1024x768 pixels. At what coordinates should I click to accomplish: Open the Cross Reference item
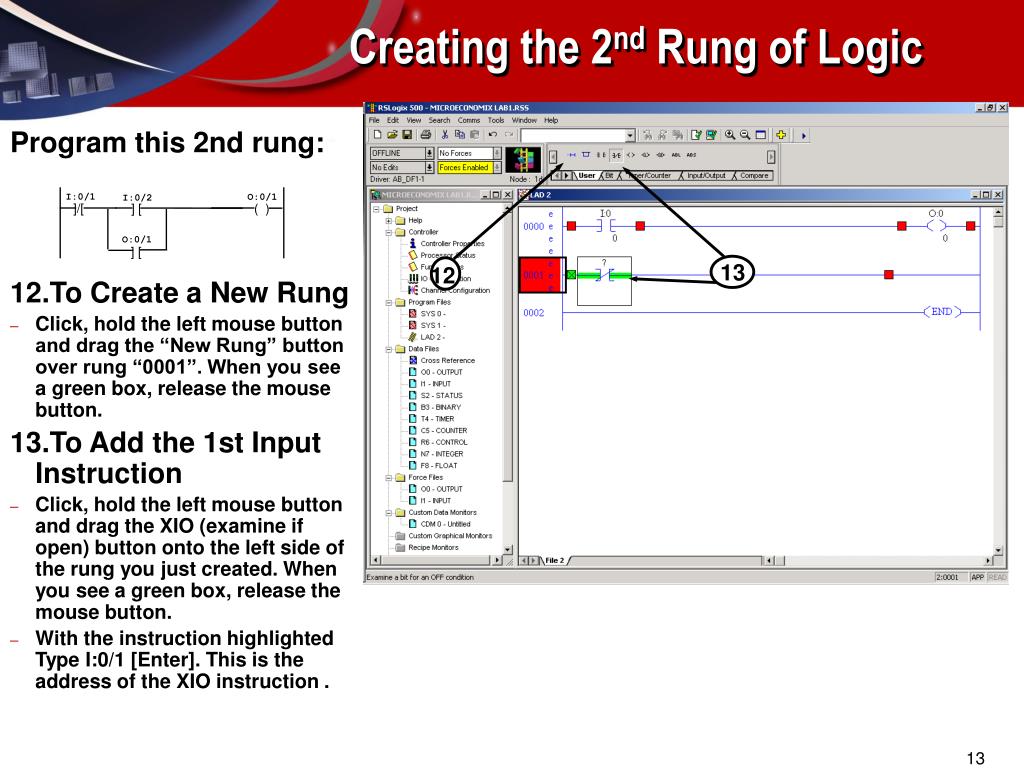447,360
